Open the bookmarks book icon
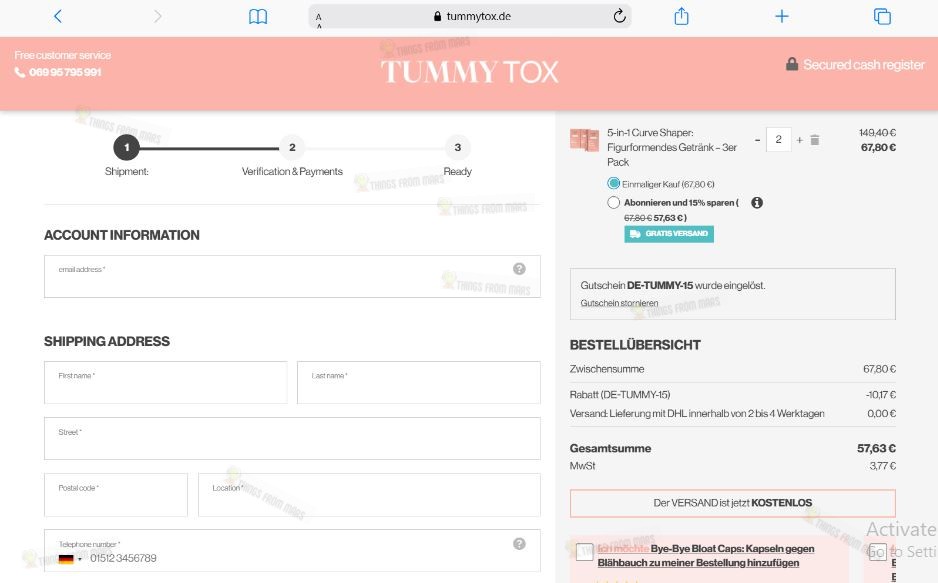938x583 pixels. tap(258, 17)
